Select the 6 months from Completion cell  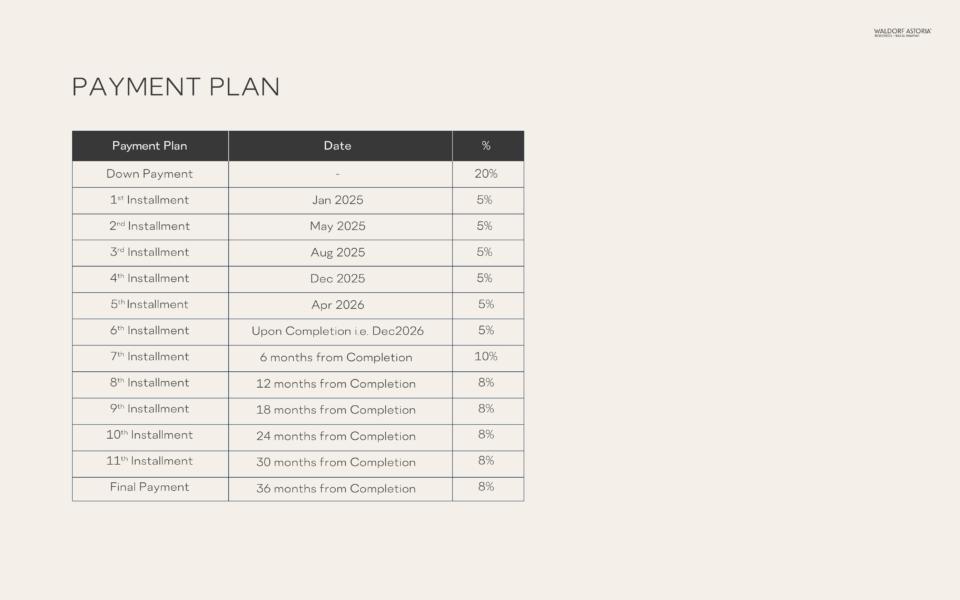coord(336,358)
